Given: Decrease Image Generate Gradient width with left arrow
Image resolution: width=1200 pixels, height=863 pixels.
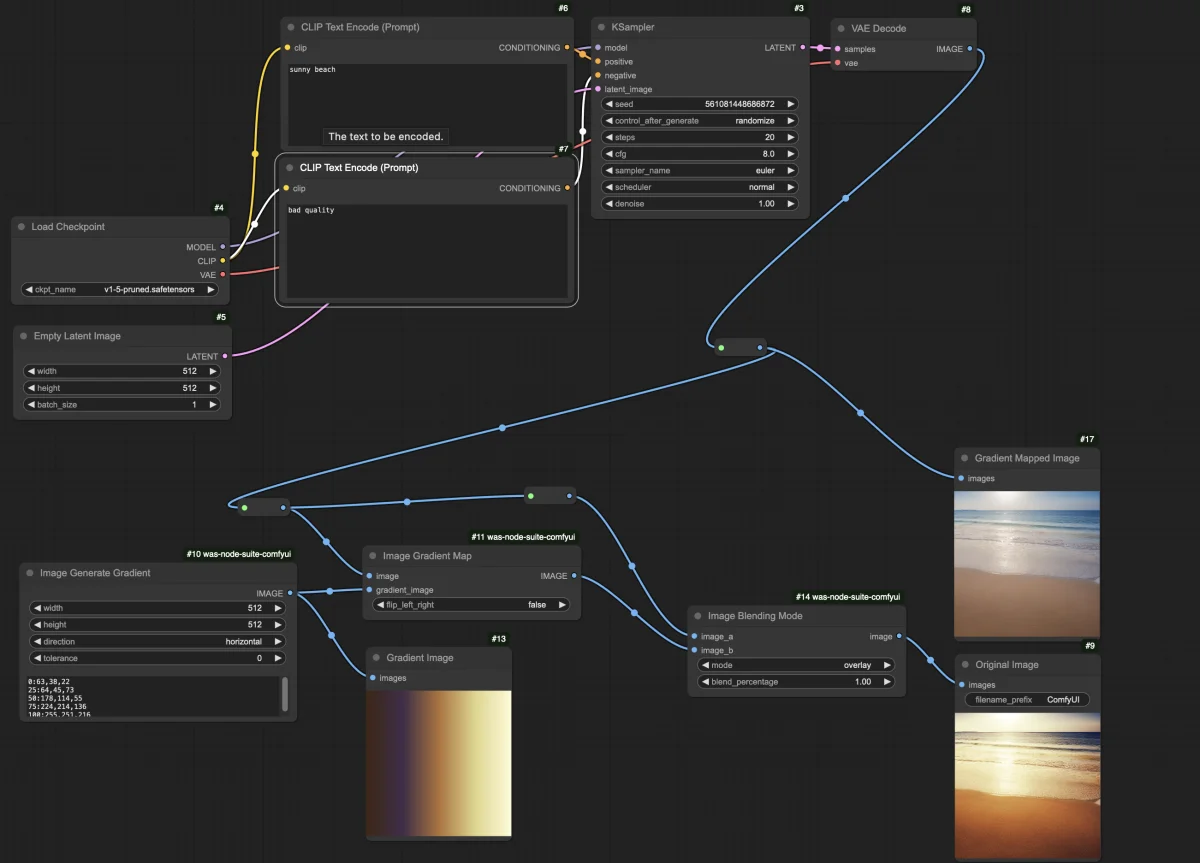Looking at the screenshot, I should pos(37,607).
